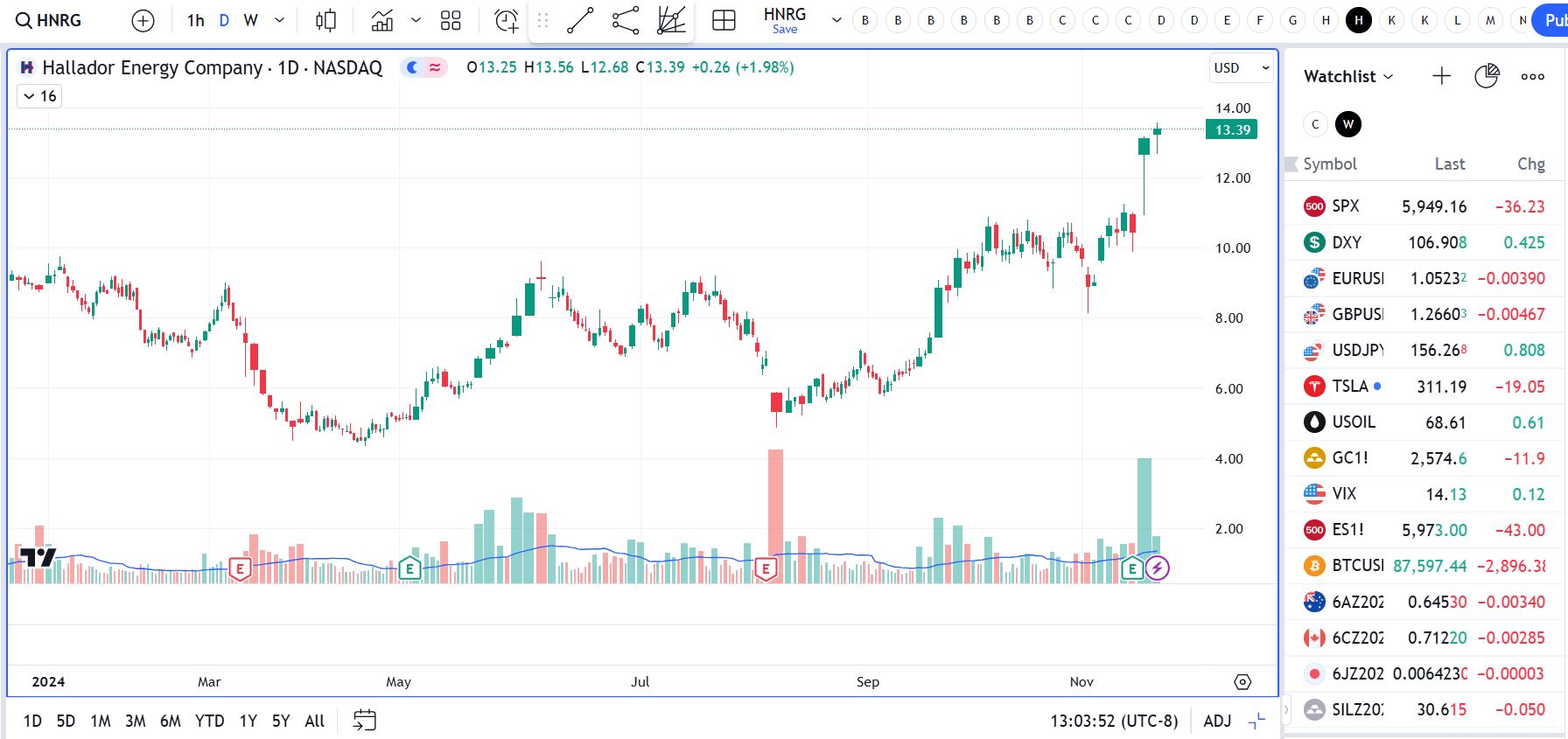Toggle ADJ adjusted data setting
This screenshot has width=1568, height=739.
[x=1217, y=721]
